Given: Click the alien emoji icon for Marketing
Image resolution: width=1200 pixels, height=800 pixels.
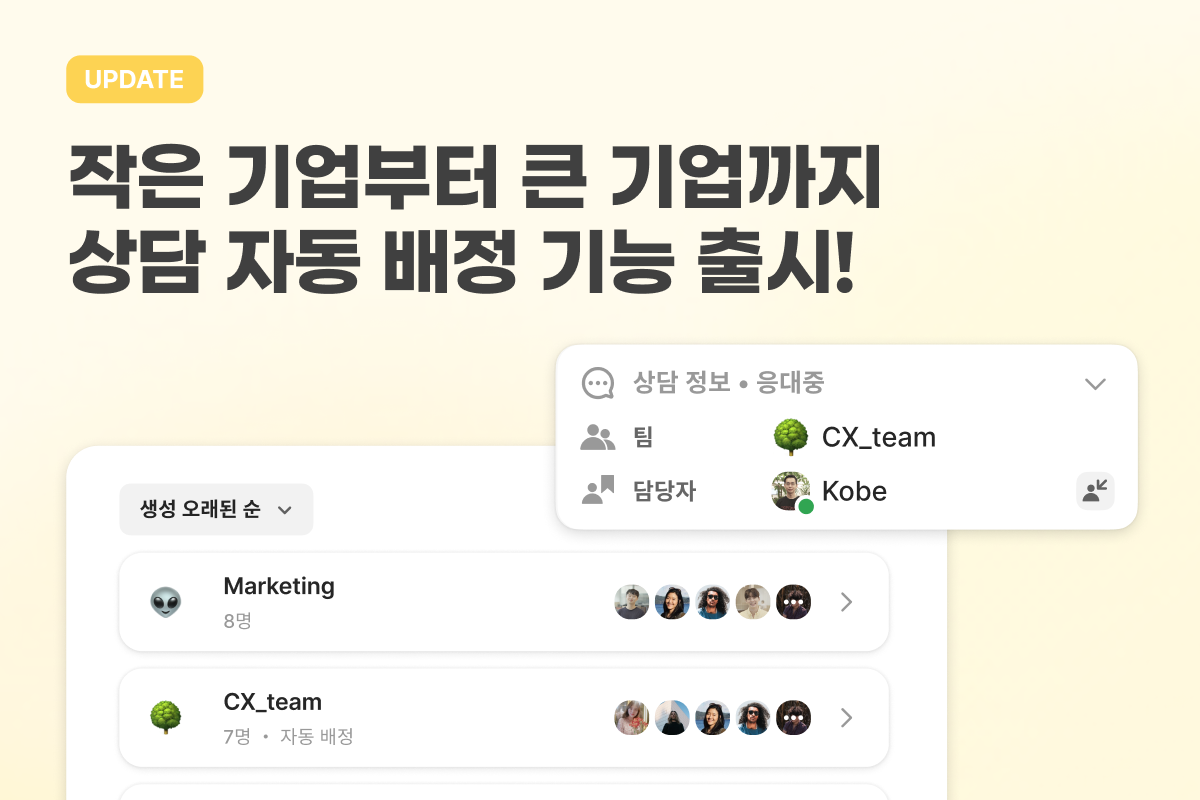Looking at the screenshot, I should (165, 602).
